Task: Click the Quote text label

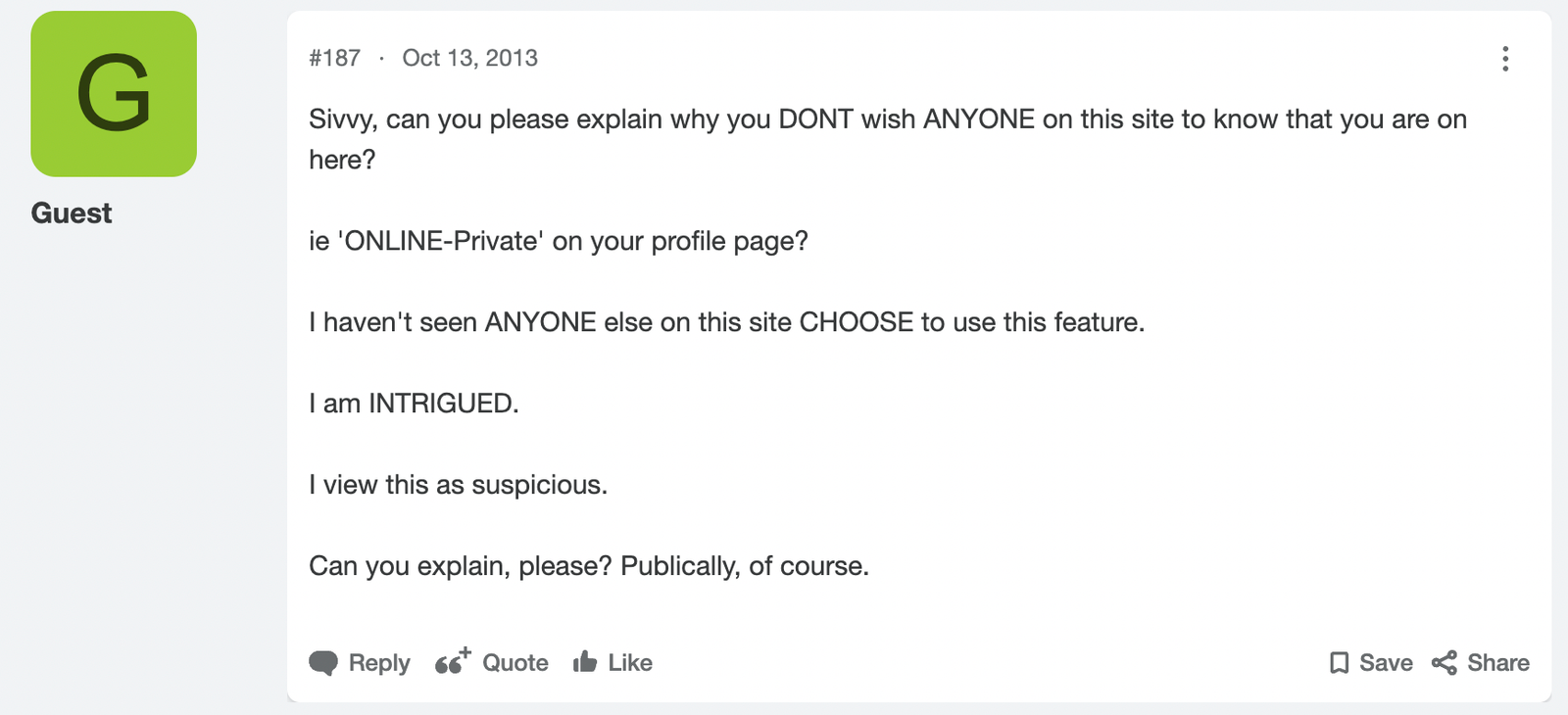Action: point(515,663)
